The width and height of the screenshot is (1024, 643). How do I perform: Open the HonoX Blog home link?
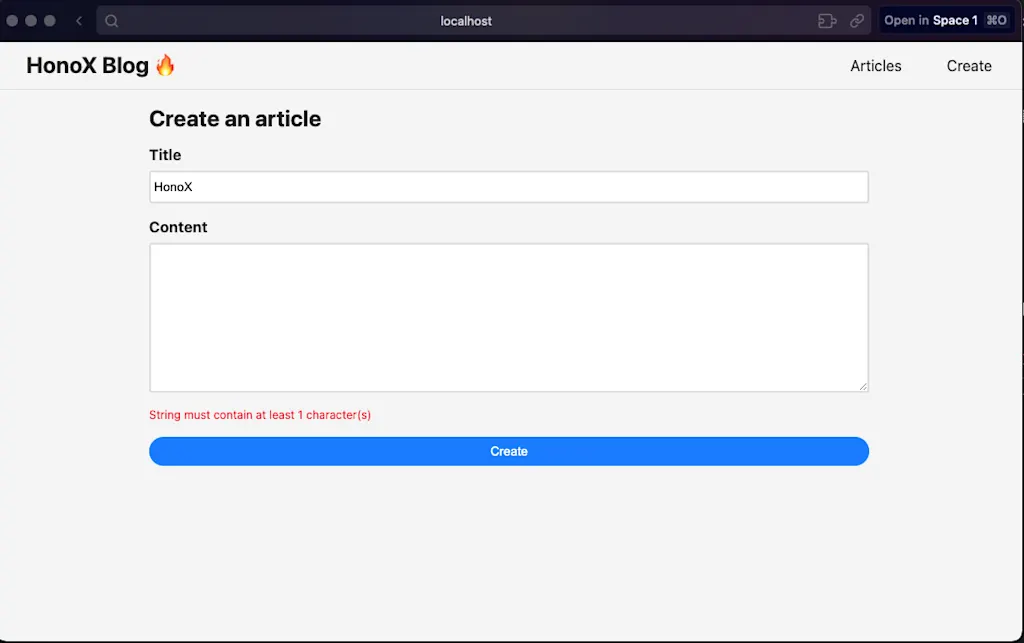(x=101, y=65)
